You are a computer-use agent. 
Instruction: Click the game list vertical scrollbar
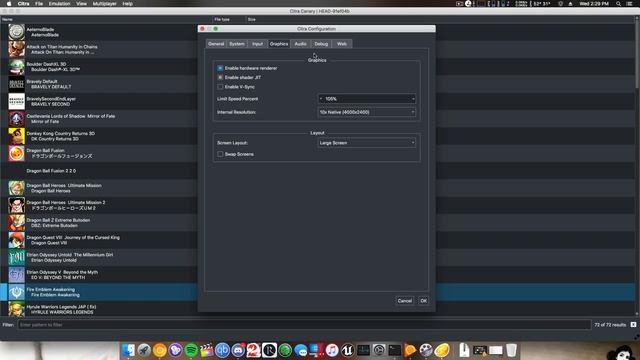pyautogui.click(x=637, y=55)
